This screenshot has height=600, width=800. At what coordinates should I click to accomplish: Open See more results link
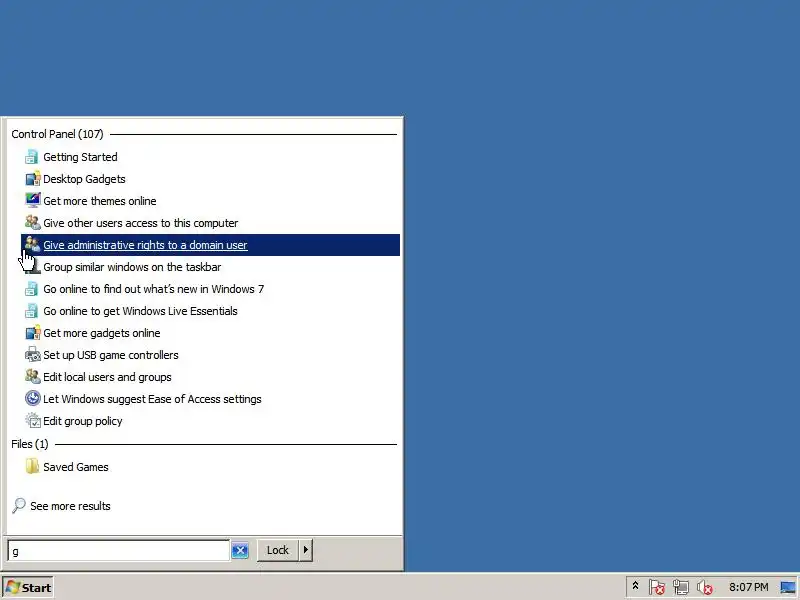pos(70,506)
